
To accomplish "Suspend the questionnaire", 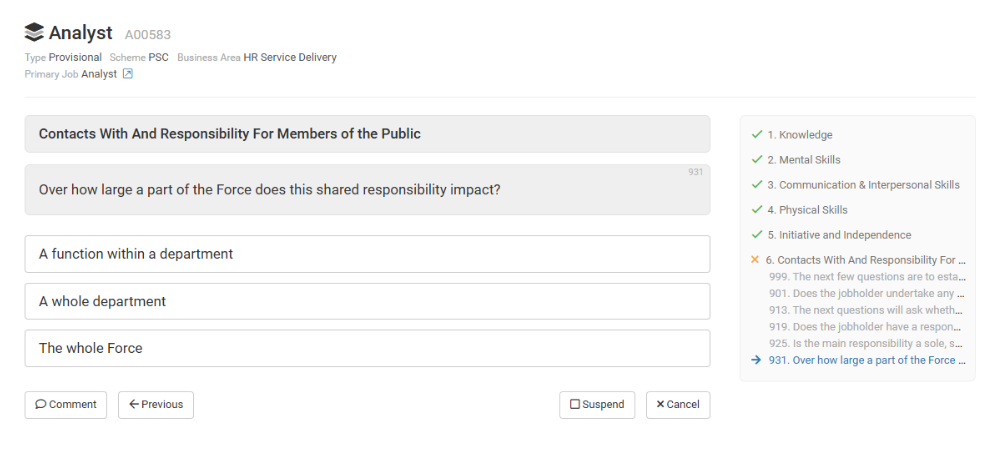I will 597,405.
